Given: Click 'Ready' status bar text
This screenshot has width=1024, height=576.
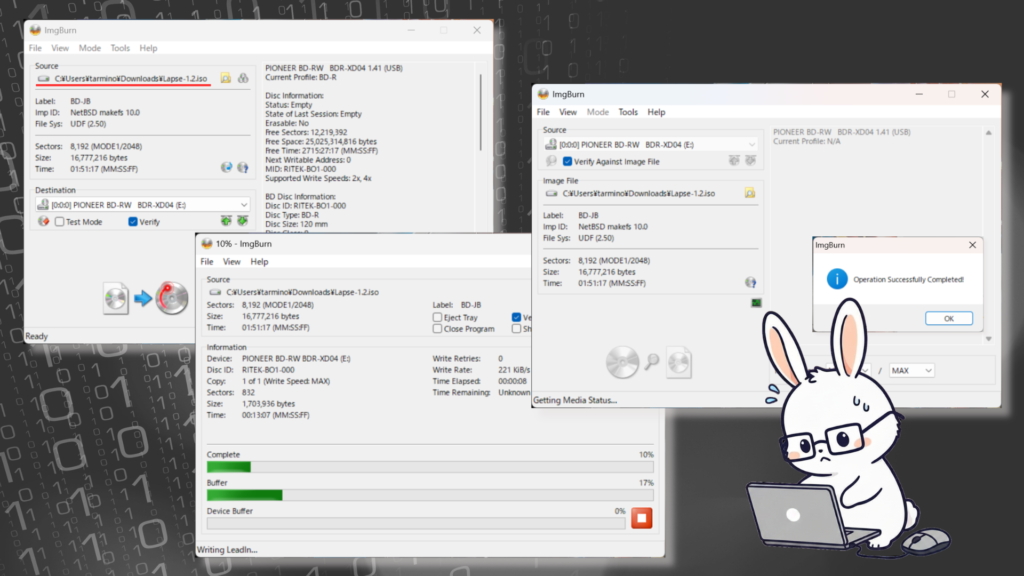Looking at the screenshot, I should point(37,336).
